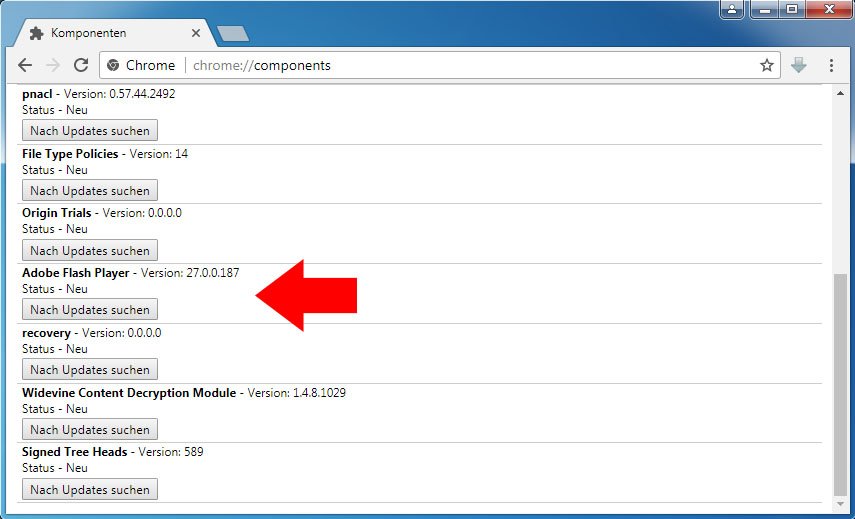Open the Chrome user profile button
855x519 pixels.
(732, 9)
